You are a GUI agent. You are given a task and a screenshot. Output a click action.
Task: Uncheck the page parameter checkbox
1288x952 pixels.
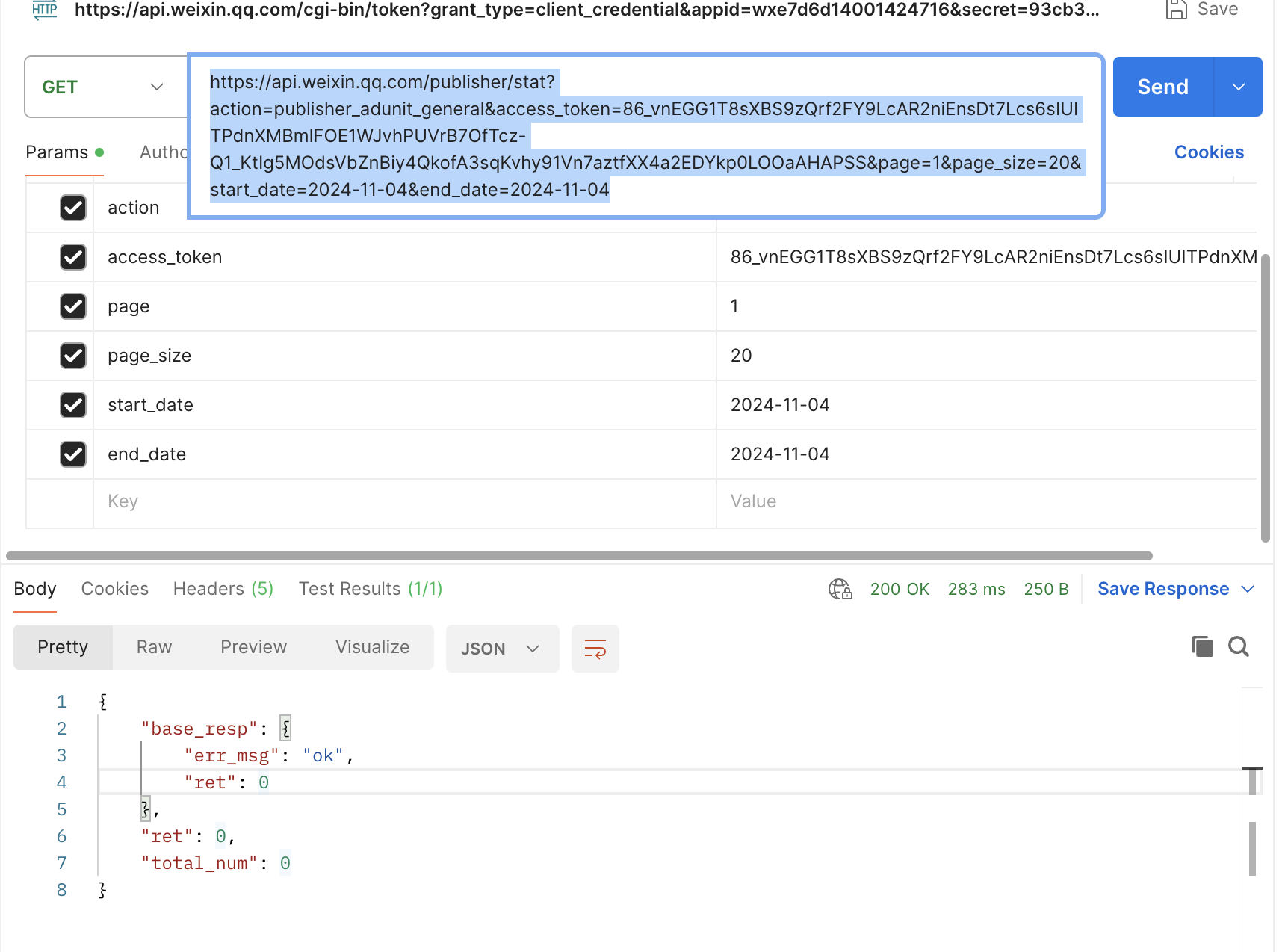[73, 306]
